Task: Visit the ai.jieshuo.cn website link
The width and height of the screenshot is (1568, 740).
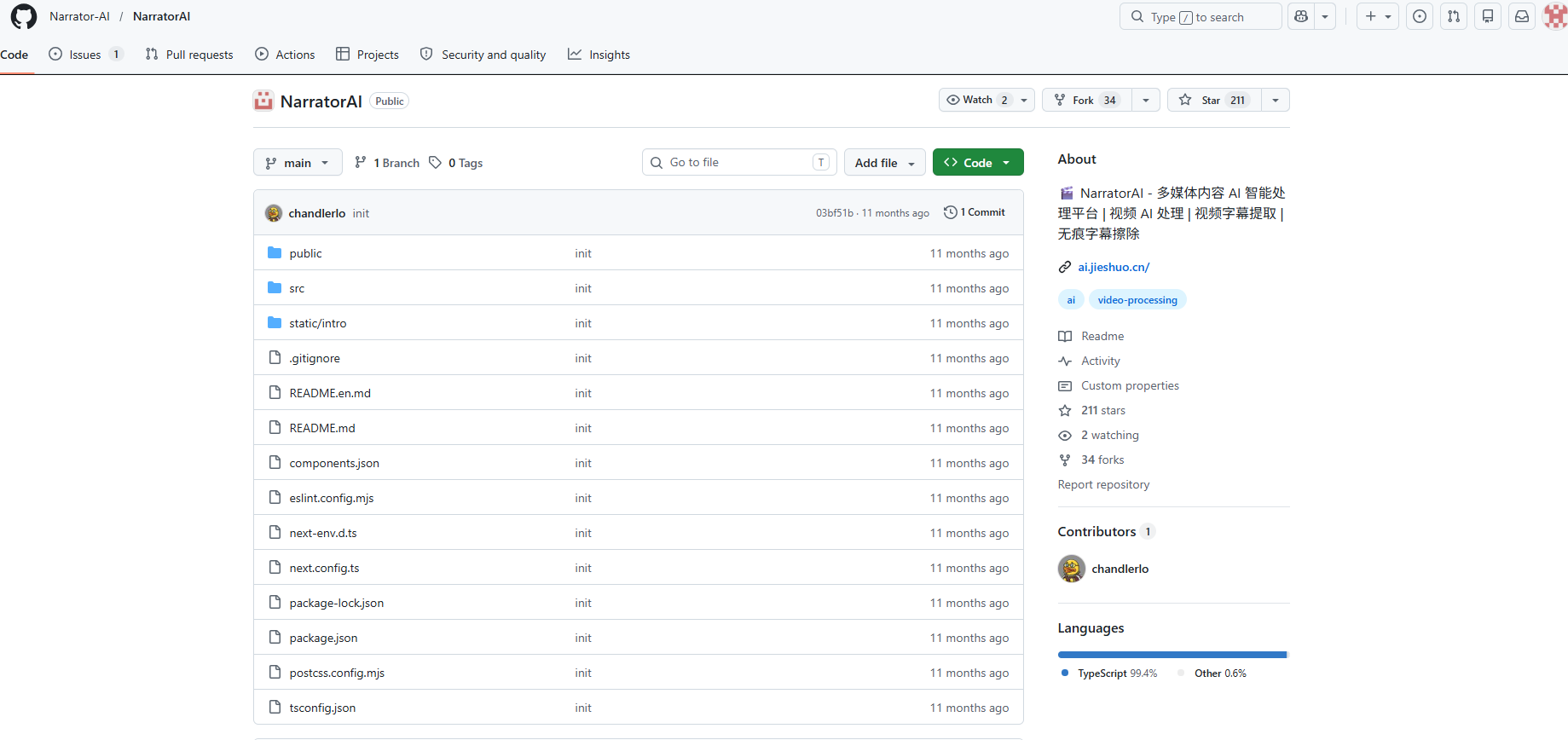Action: click(x=1114, y=267)
